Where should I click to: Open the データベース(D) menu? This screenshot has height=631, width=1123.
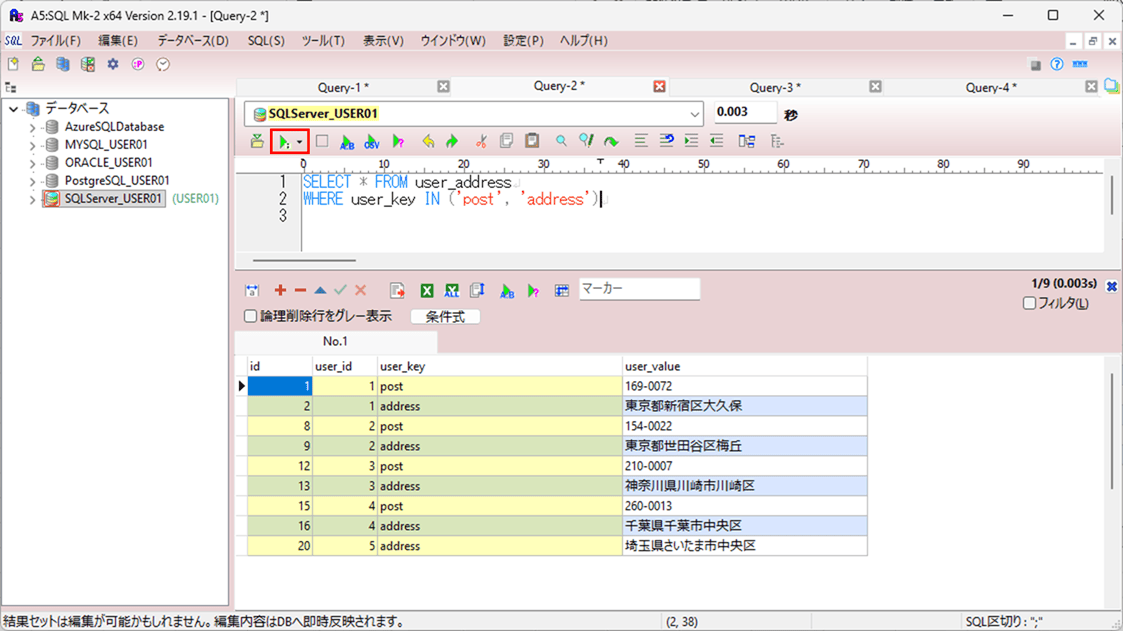(192, 41)
